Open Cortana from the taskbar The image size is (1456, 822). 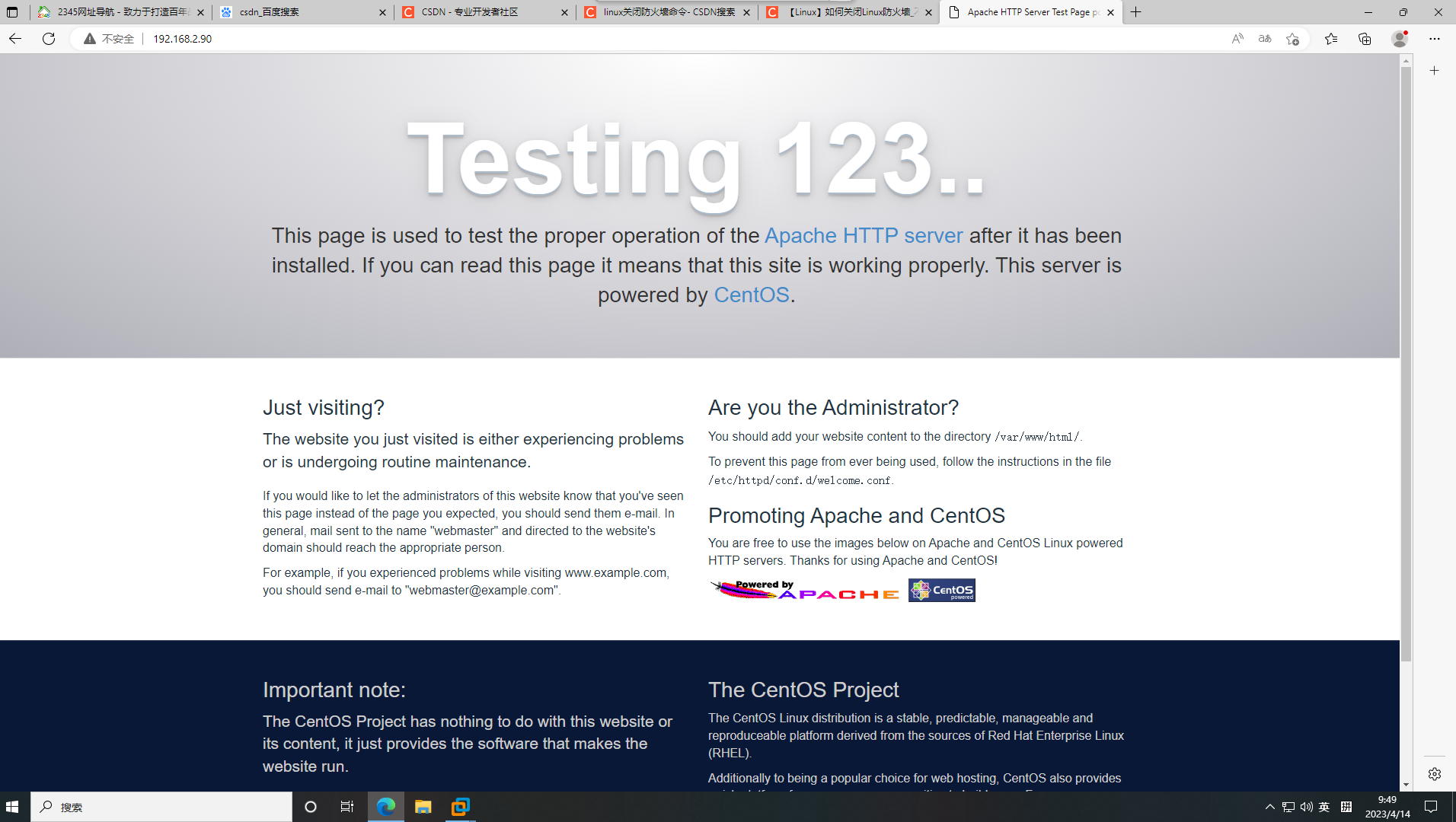coord(311,807)
